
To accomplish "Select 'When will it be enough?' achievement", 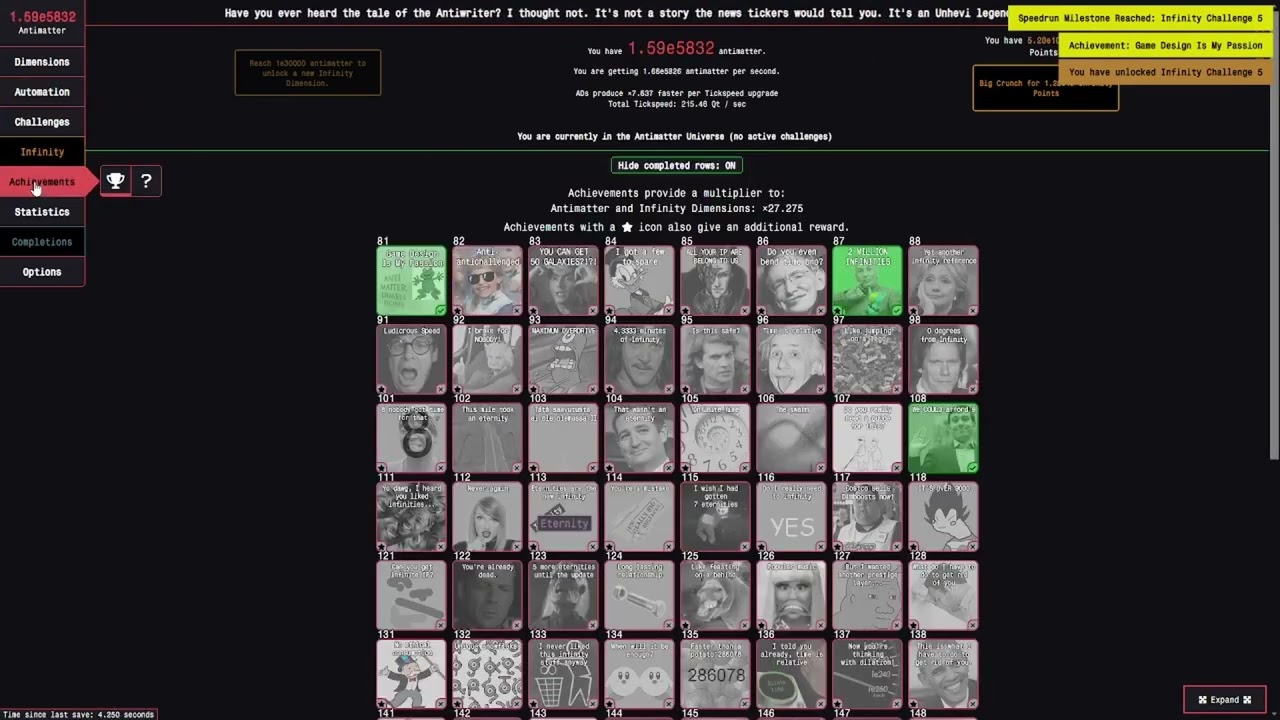I will 639,676.
